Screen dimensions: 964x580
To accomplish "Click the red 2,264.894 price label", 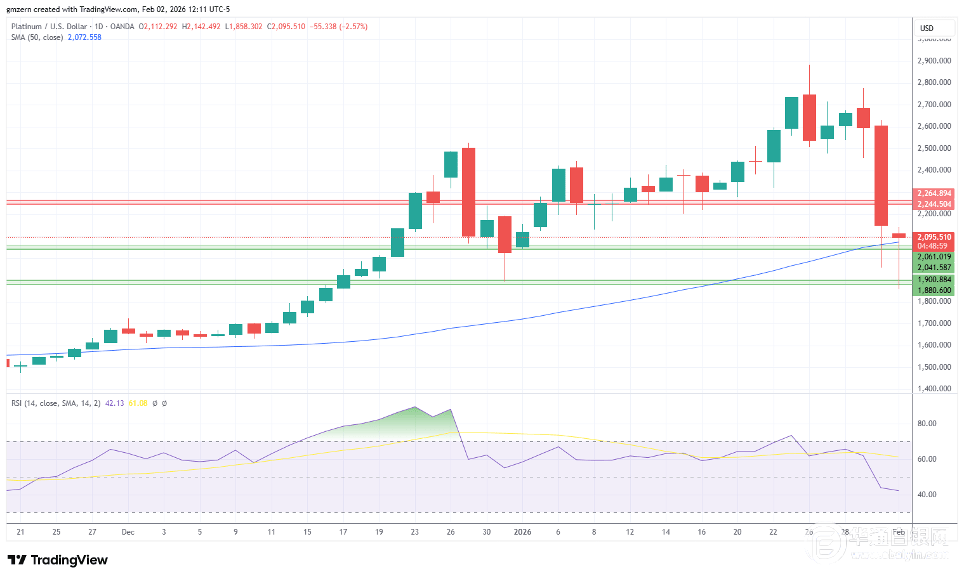I will (x=934, y=193).
